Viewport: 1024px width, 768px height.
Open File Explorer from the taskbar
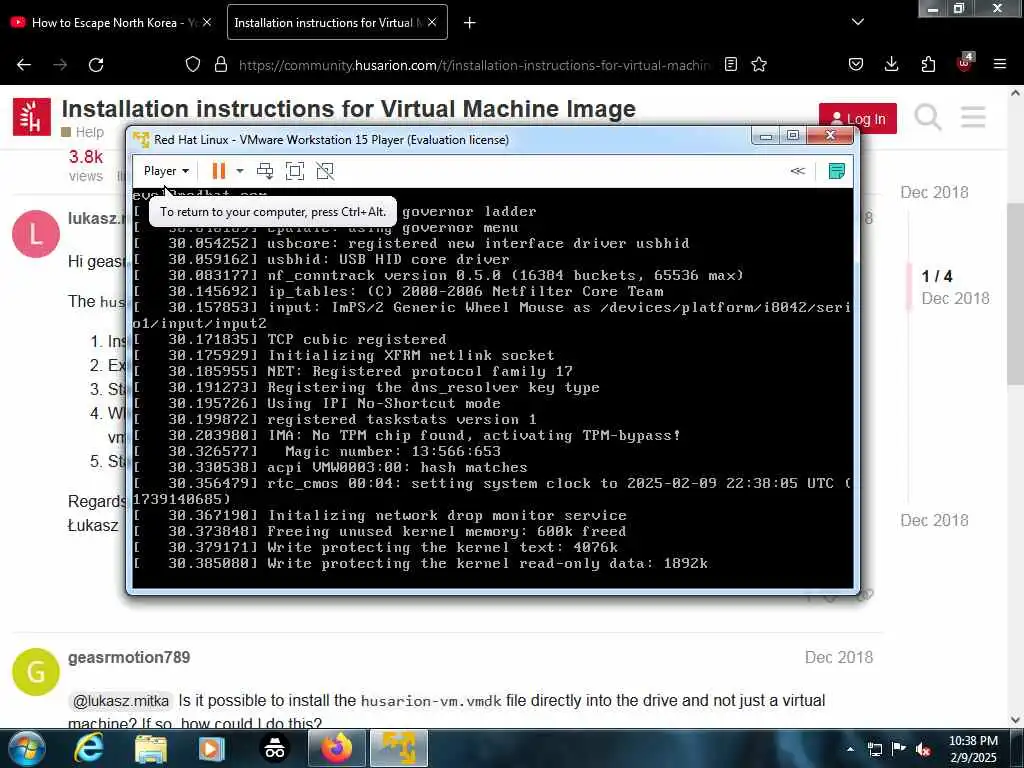coord(151,748)
